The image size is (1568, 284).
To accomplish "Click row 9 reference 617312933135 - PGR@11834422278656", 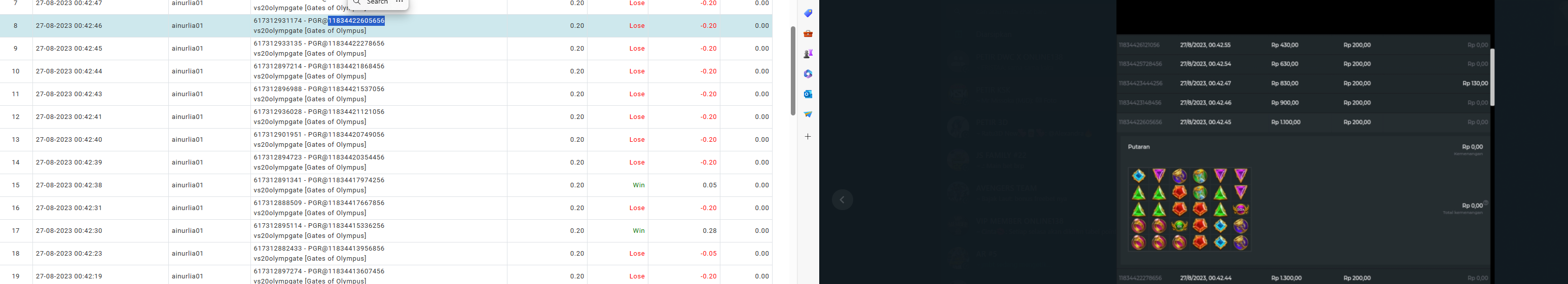I will 319,44.
